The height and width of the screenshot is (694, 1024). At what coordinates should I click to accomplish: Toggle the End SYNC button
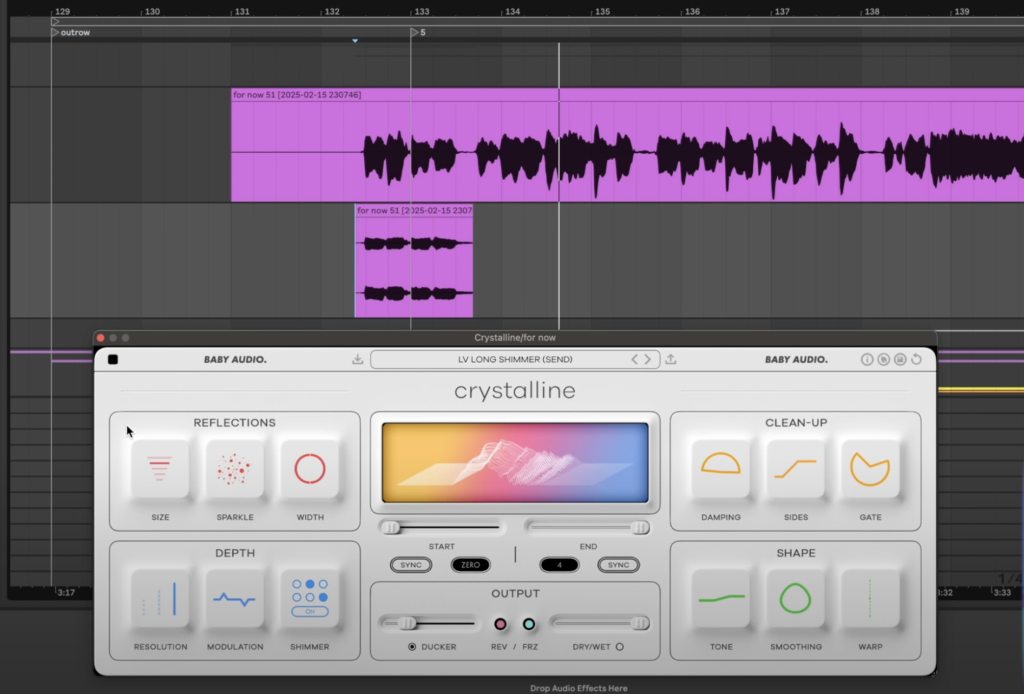coord(618,565)
